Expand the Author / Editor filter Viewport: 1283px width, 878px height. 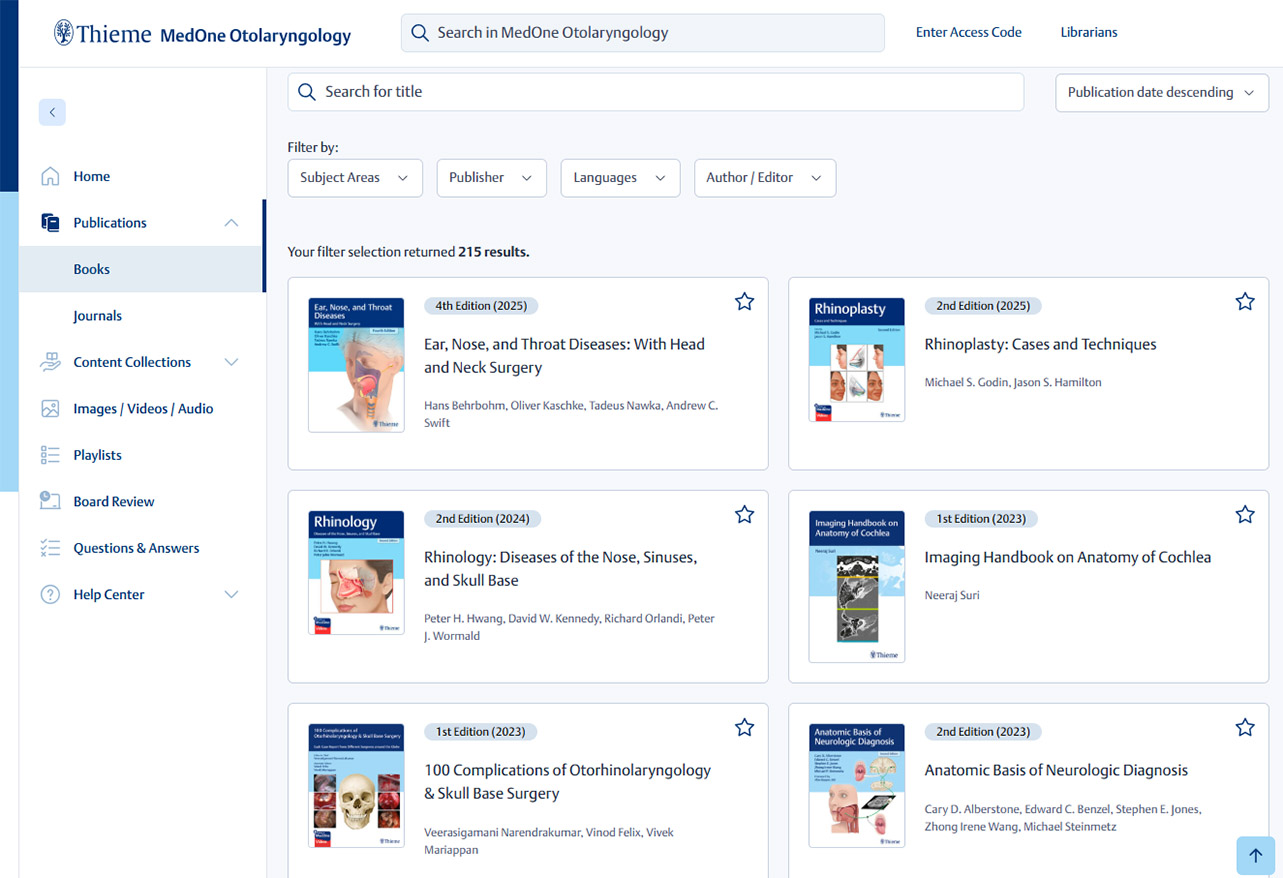coord(764,178)
